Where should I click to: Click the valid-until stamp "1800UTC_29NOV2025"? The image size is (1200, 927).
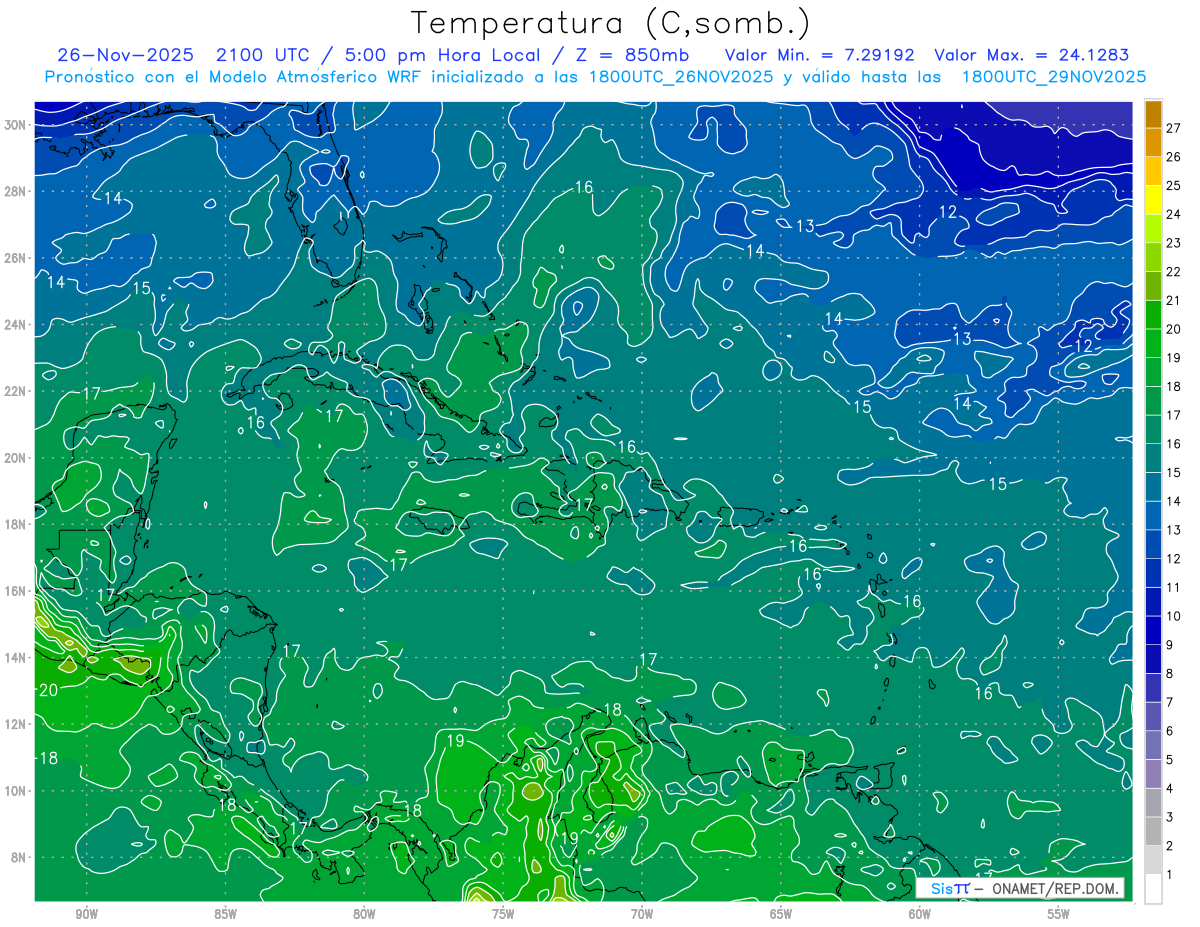pos(1054,77)
